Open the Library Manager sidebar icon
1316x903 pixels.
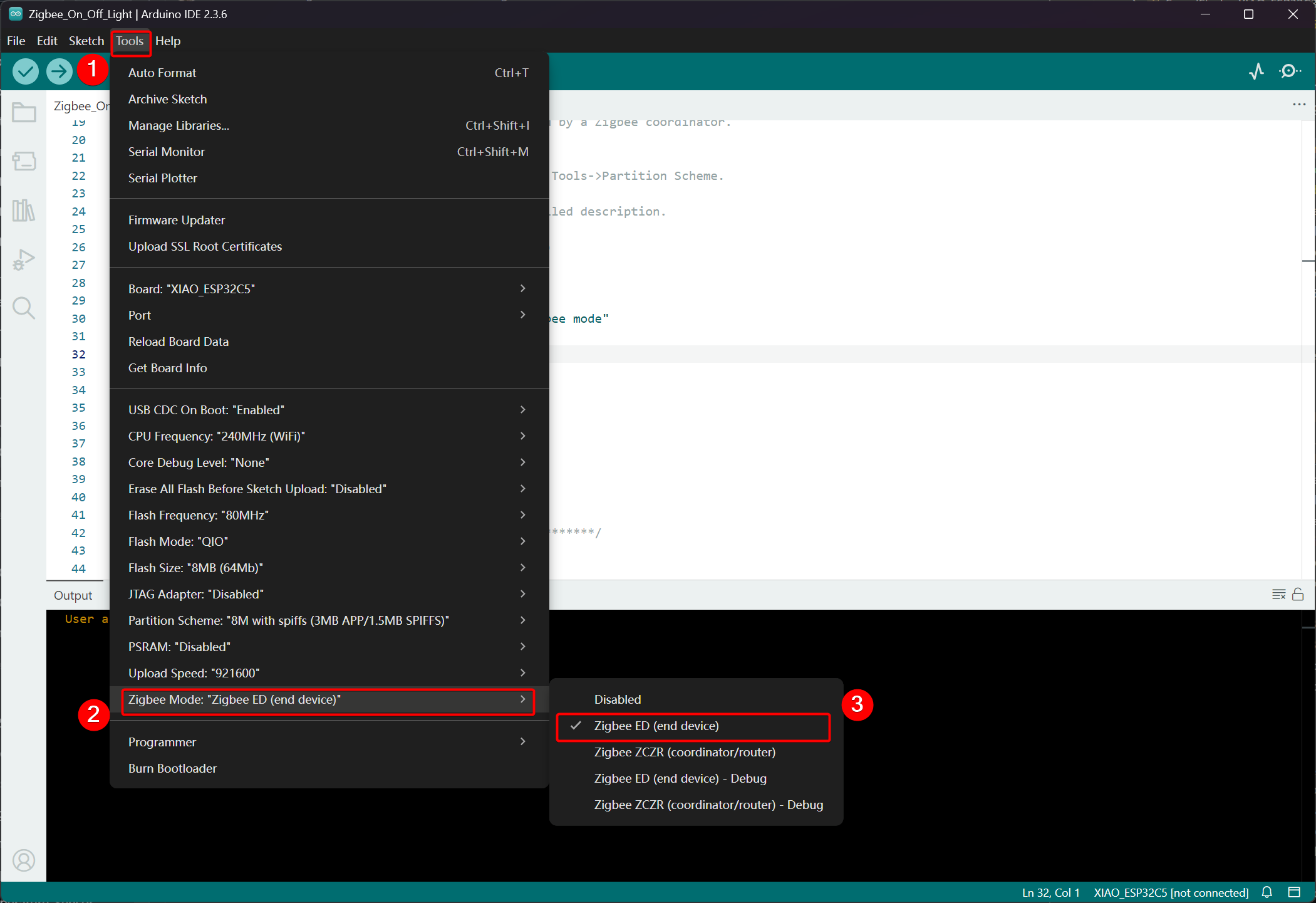click(24, 211)
